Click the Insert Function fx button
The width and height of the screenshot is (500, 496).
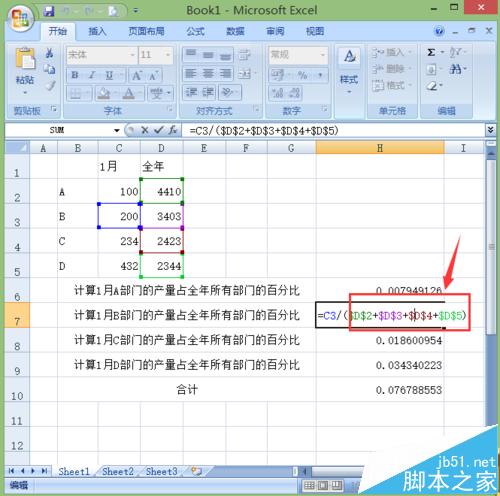point(173,130)
